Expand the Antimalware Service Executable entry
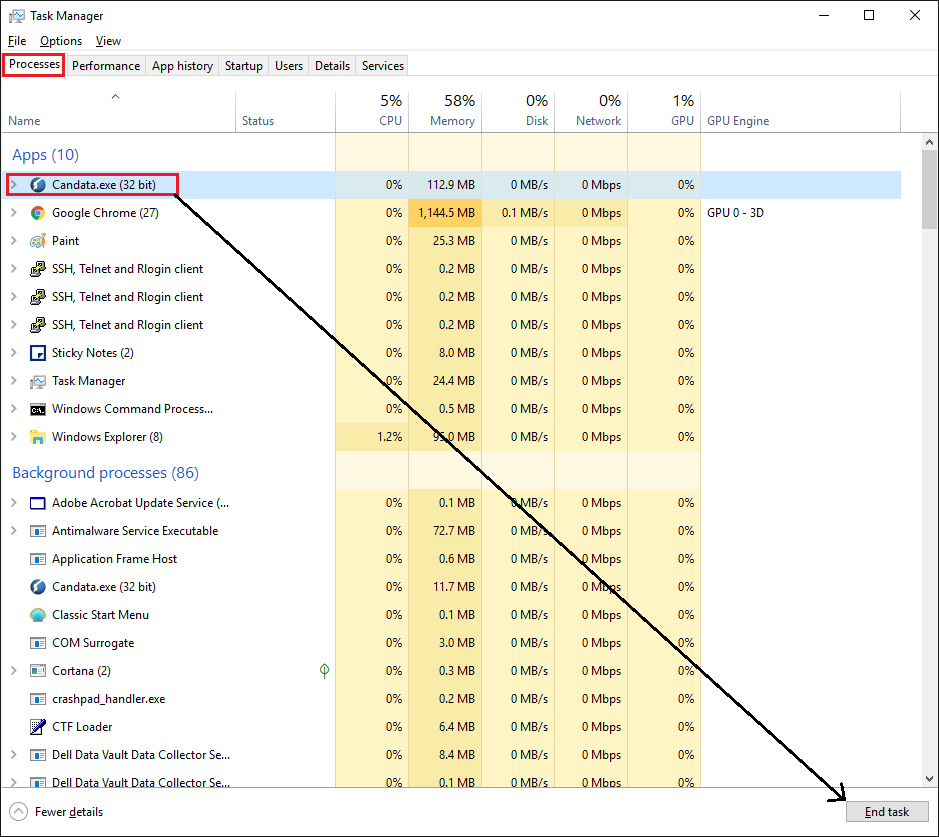 pyautogui.click(x=14, y=530)
